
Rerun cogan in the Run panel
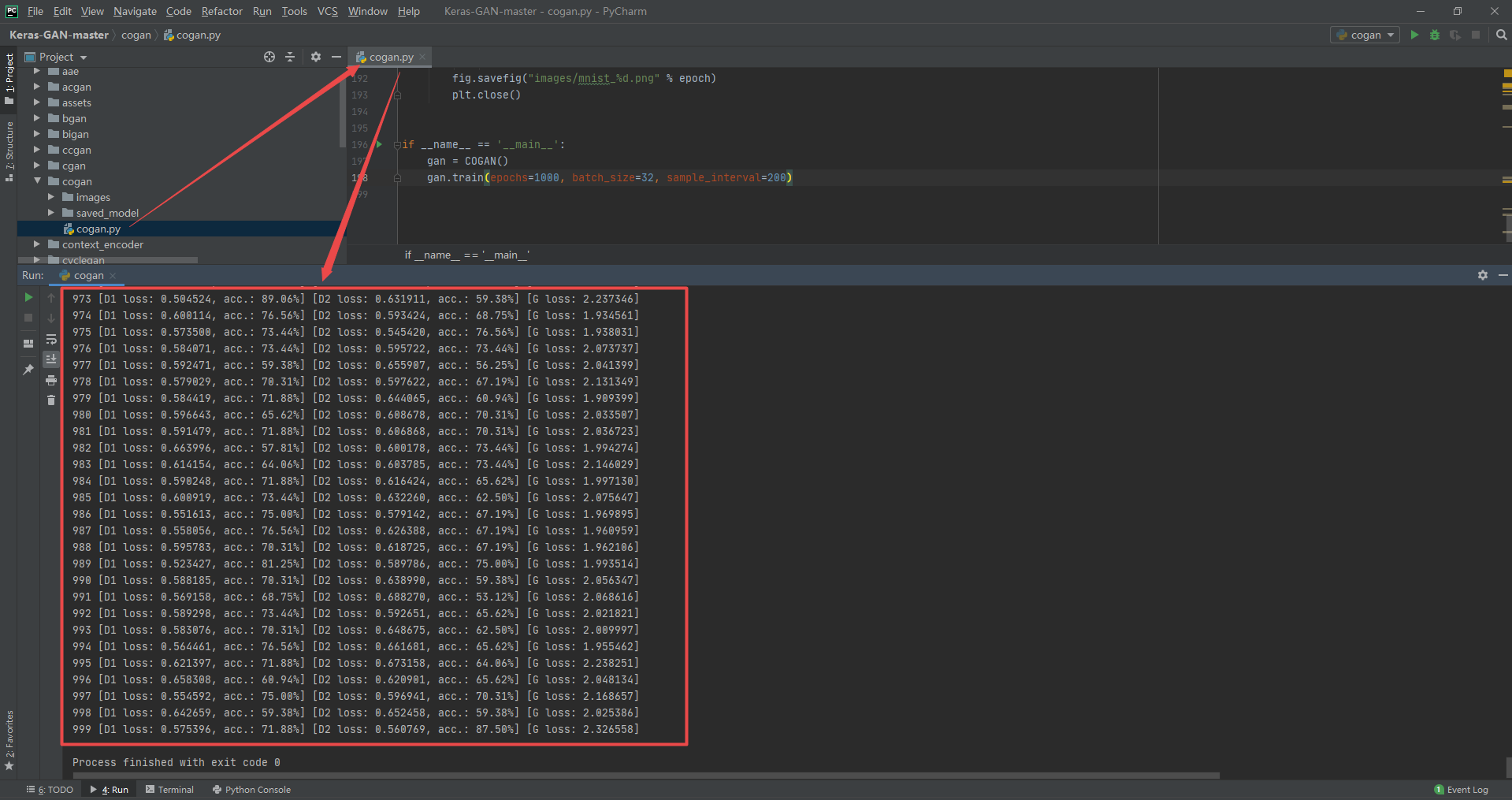(28, 297)
